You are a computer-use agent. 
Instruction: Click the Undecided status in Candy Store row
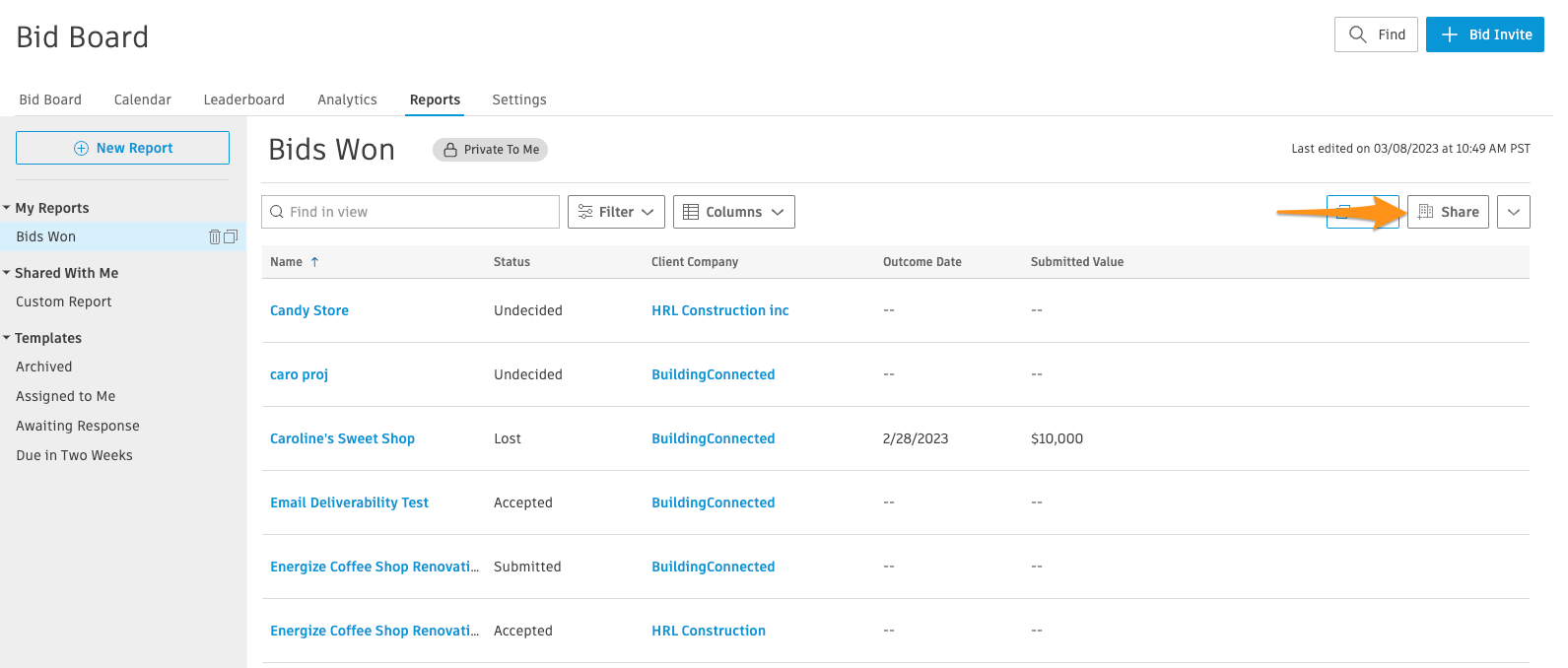(528, 310)
